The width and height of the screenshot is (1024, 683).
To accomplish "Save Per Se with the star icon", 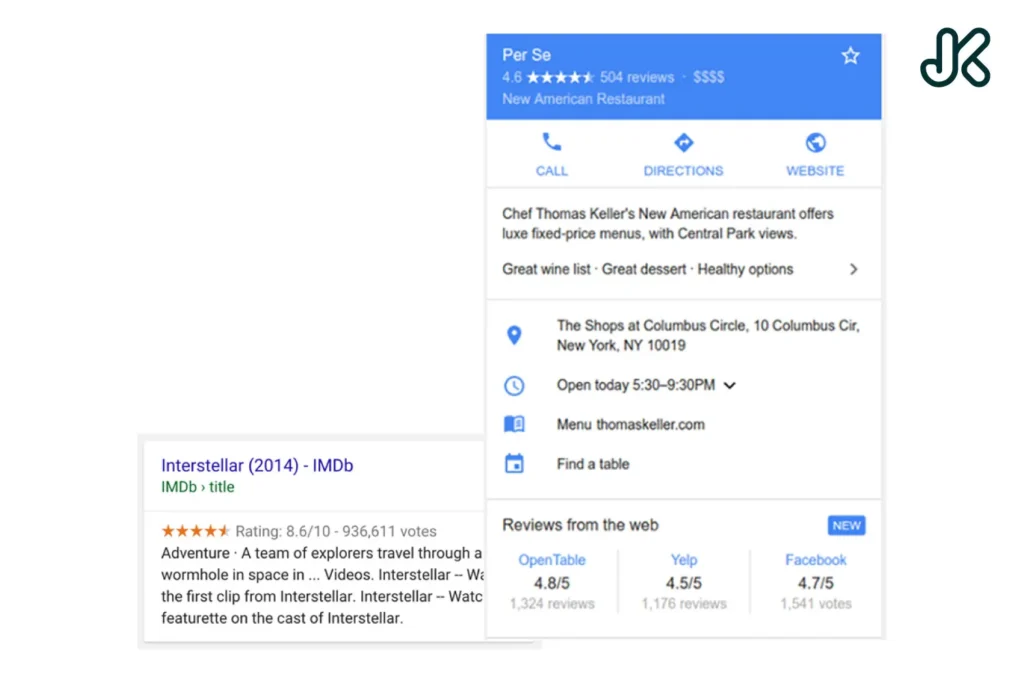I will [x=850, y=56].
